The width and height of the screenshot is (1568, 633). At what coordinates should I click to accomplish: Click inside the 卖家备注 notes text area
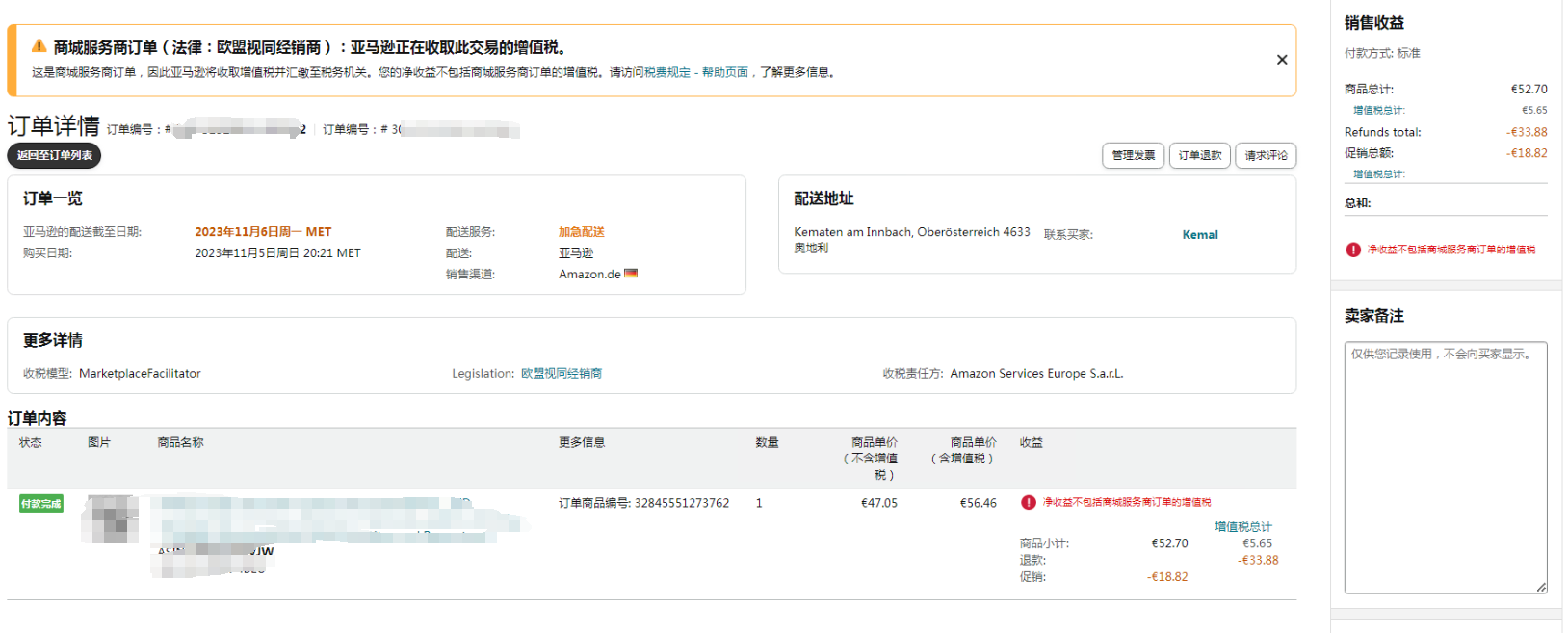coord(1445,467)
